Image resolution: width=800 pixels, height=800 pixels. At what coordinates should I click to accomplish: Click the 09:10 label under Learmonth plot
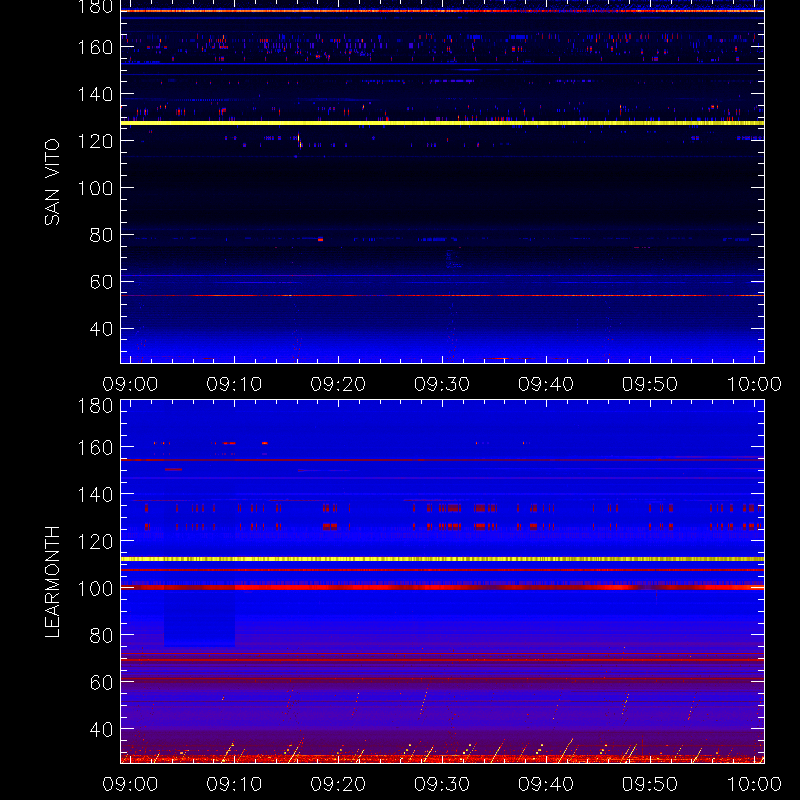click(234, 784)
